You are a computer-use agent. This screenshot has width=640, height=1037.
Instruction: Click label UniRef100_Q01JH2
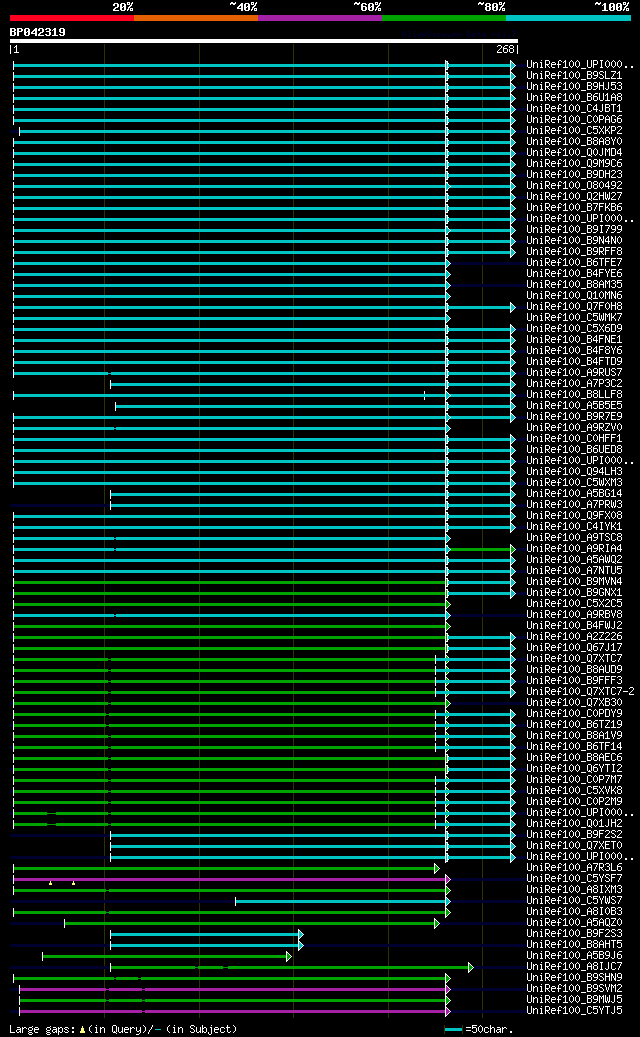coord(574,823)
